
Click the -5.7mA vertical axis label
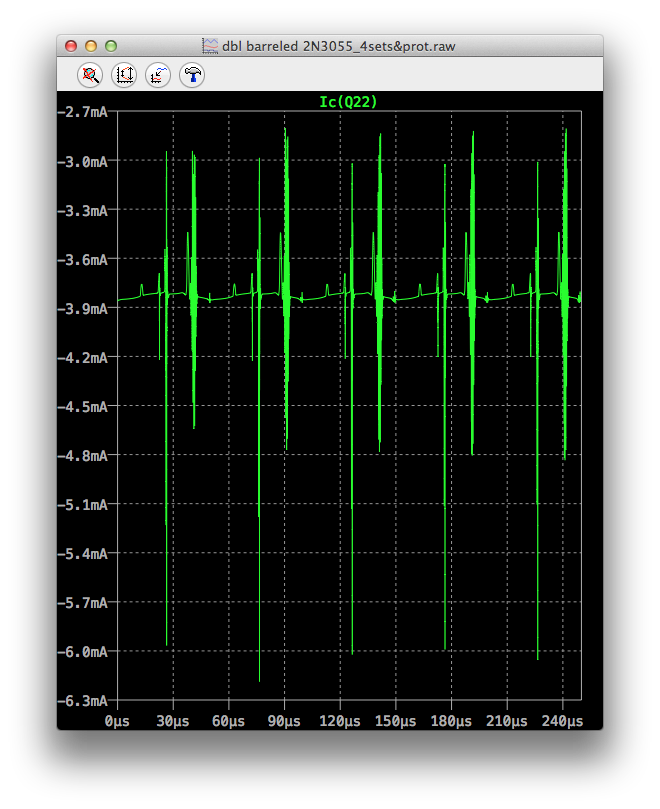[x=83, y=603]
